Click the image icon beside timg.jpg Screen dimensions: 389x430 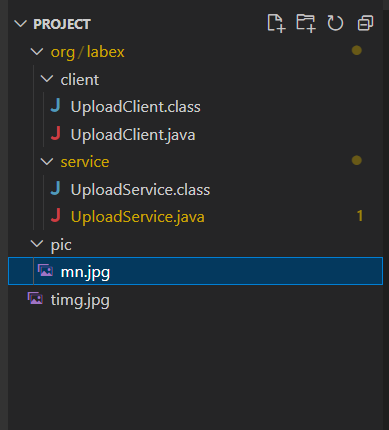(35, 298)
